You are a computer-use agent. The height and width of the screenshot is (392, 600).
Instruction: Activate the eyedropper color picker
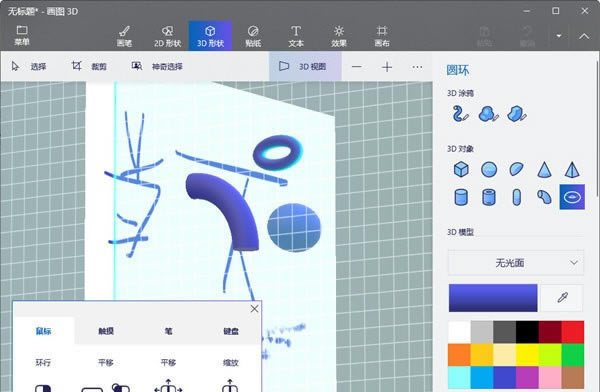(562, 297)
